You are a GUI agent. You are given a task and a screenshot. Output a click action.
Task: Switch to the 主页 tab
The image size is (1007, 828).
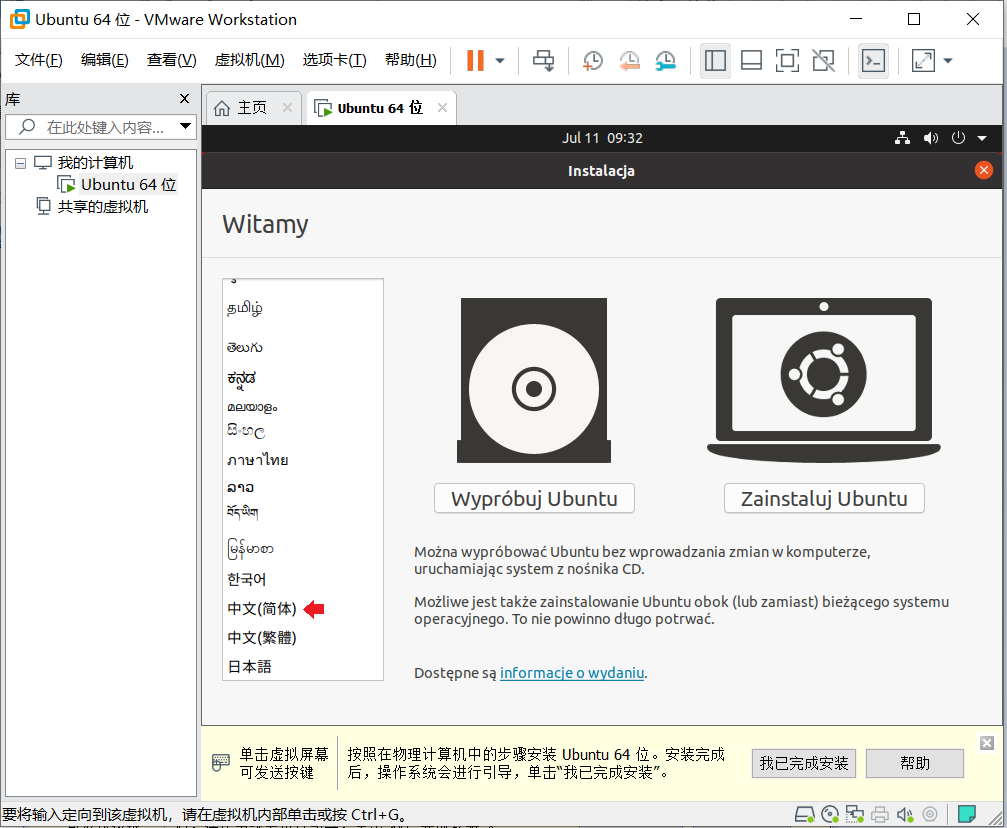click(253, 107)
